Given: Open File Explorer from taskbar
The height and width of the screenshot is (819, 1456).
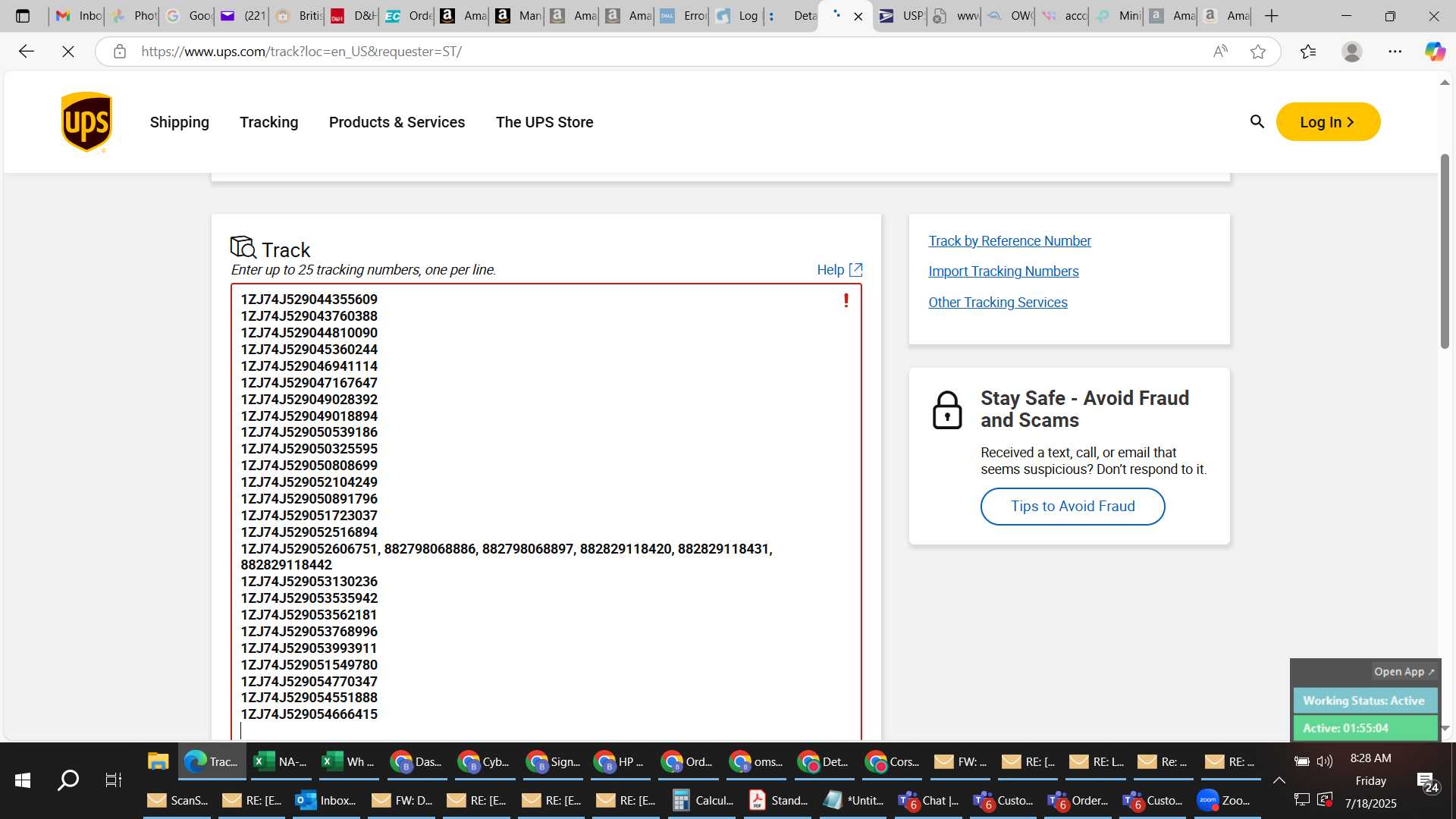Looking at the screenshot, I should (x=158, y=761).
